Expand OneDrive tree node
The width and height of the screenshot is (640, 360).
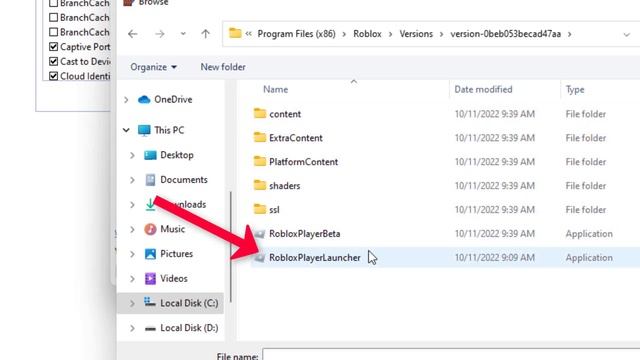[126, 100]
